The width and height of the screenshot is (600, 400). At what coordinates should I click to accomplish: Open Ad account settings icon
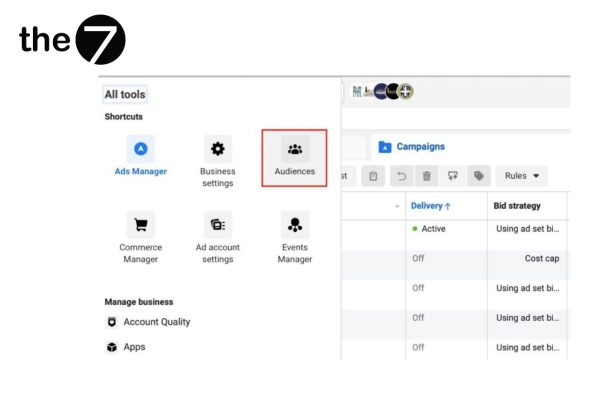[217, 224]
